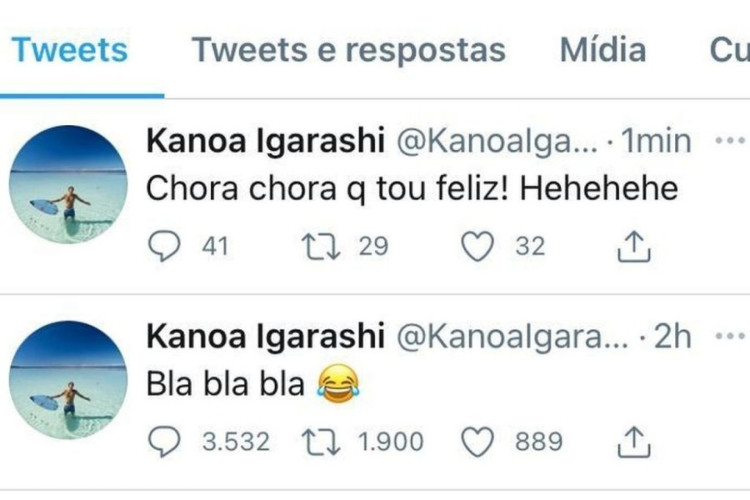Open avatar on the "Bla bla bla" tweet
Image resolution: width=750 pixels, height=500 pixels.
click(69, 378)
